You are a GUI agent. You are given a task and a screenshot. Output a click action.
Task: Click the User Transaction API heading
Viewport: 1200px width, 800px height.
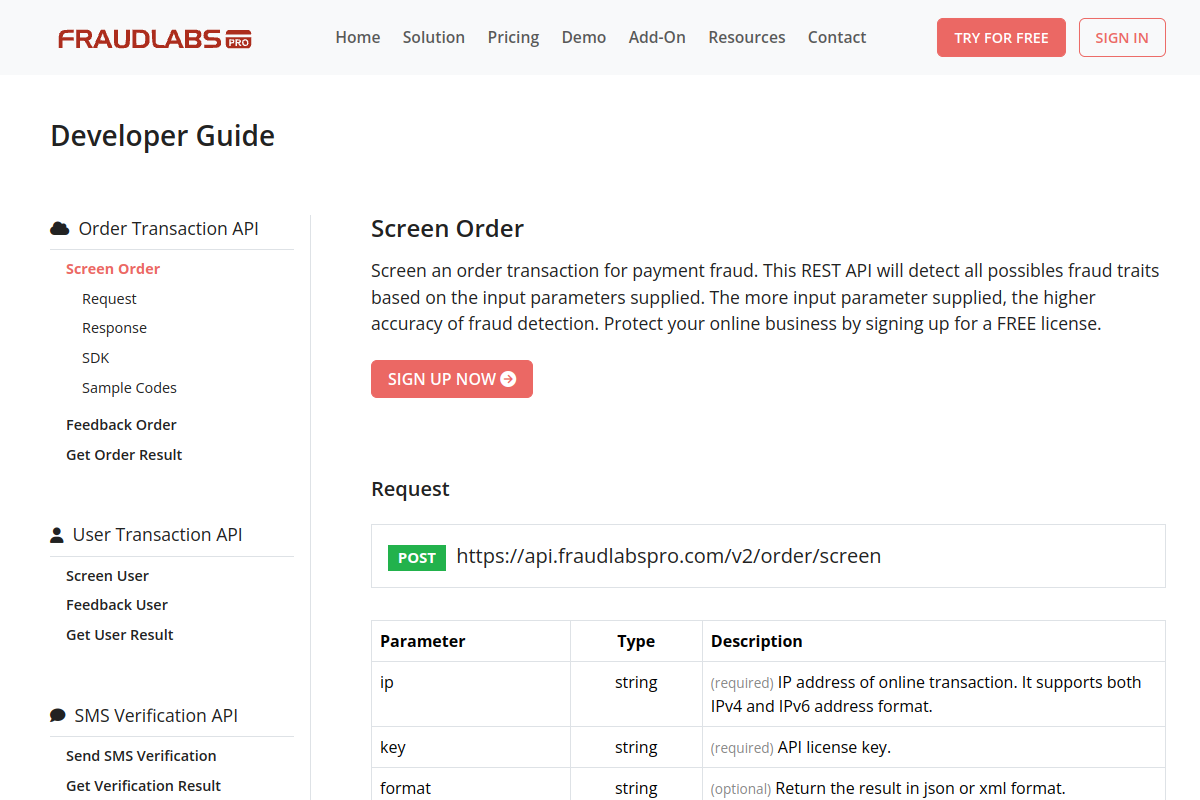click(158, 535)
